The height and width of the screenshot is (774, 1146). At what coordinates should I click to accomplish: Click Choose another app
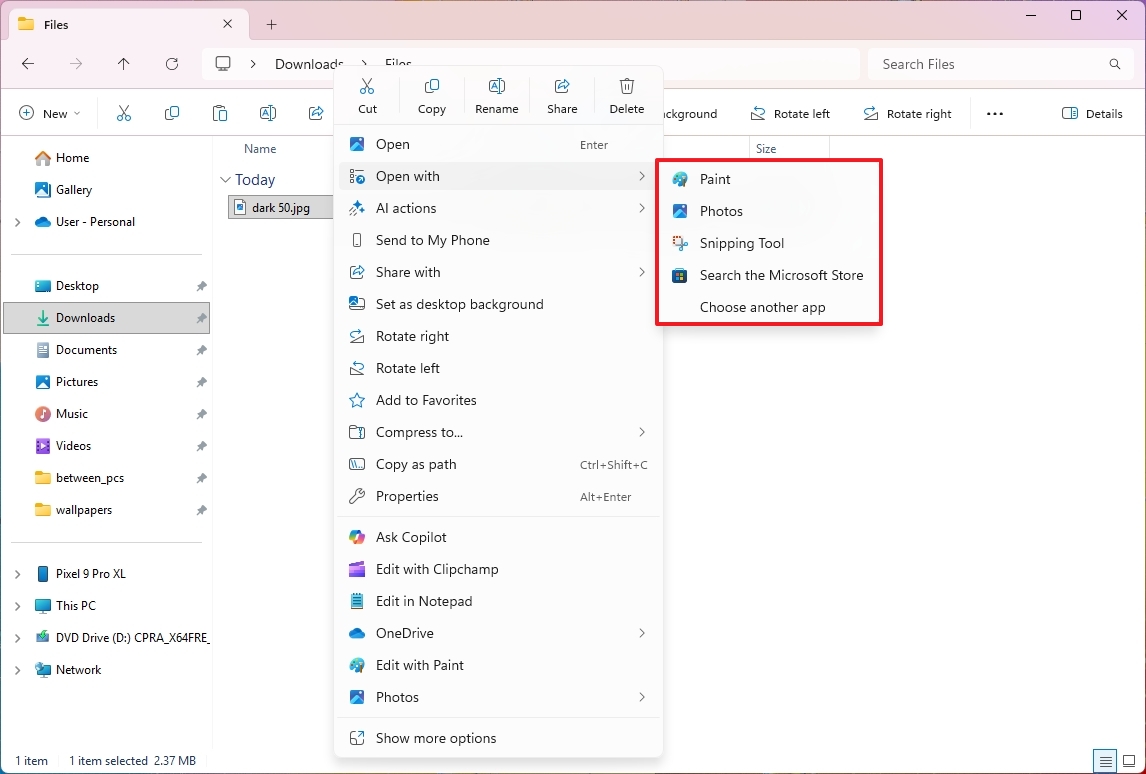tap(762, 307)
